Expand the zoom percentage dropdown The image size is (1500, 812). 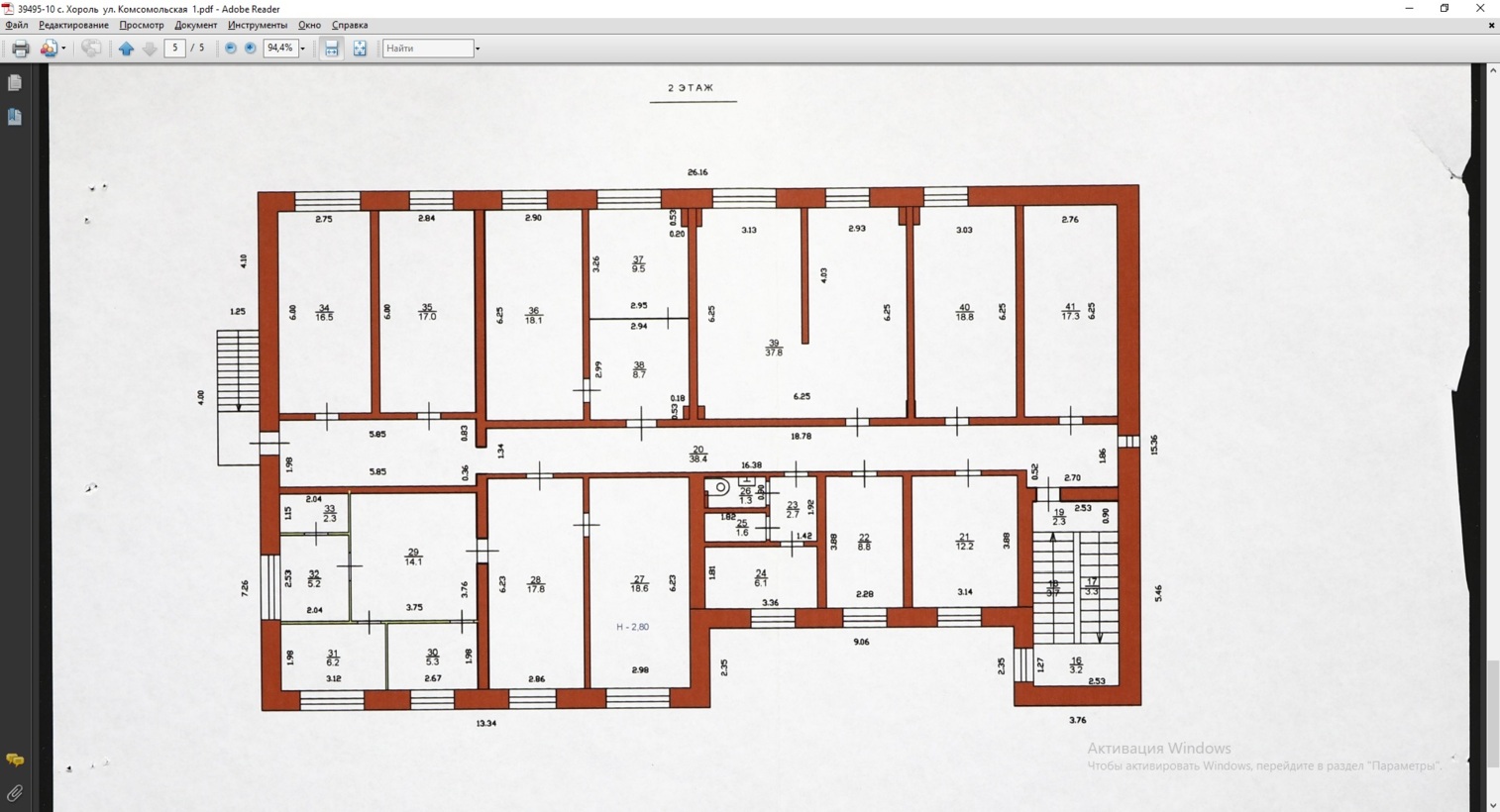(303, 49)
